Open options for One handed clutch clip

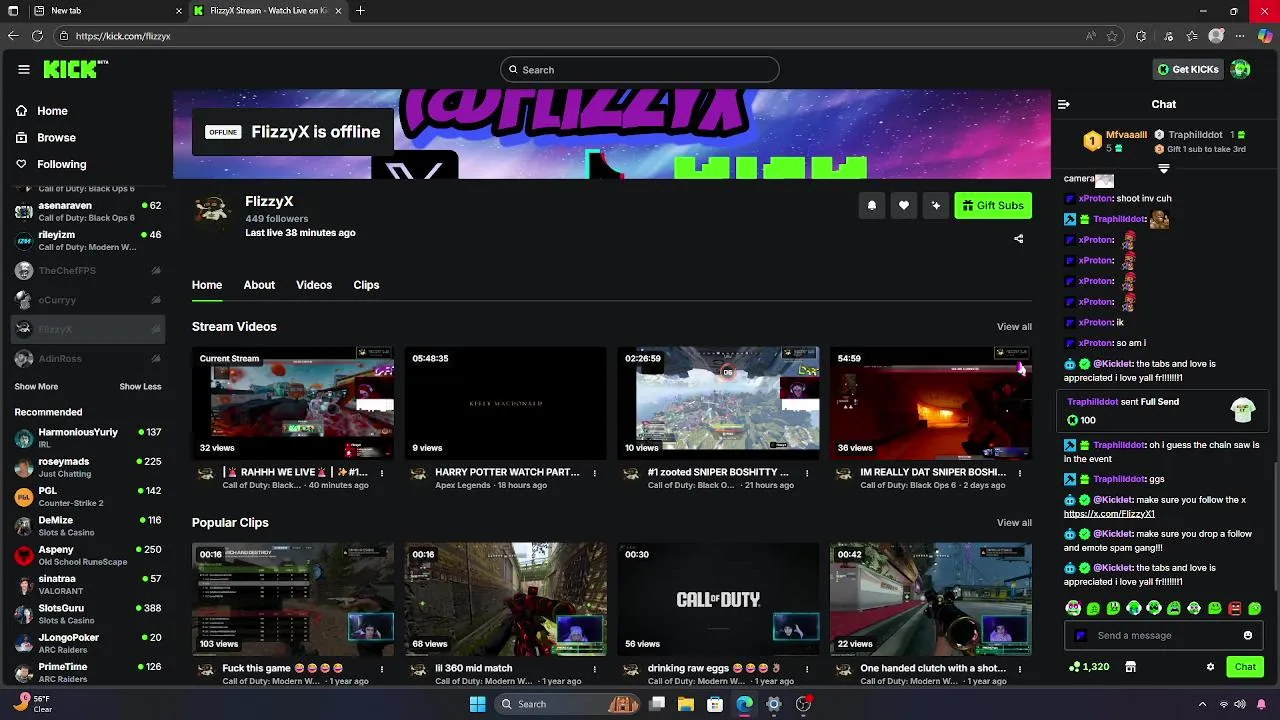pos(1020,669)
